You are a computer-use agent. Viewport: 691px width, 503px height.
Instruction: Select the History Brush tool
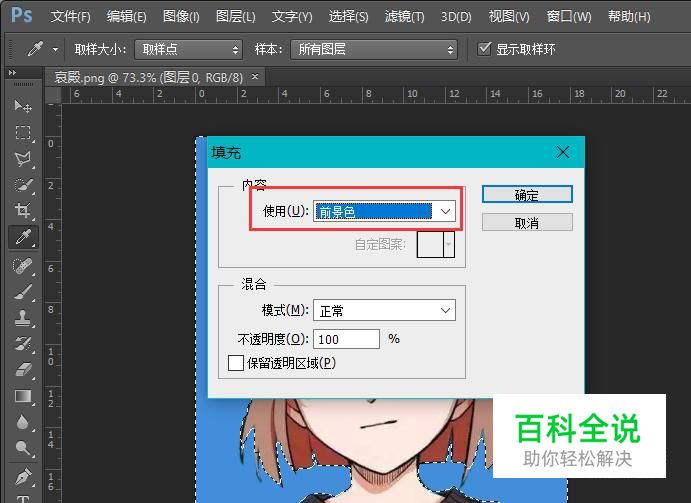click(23, 343)
